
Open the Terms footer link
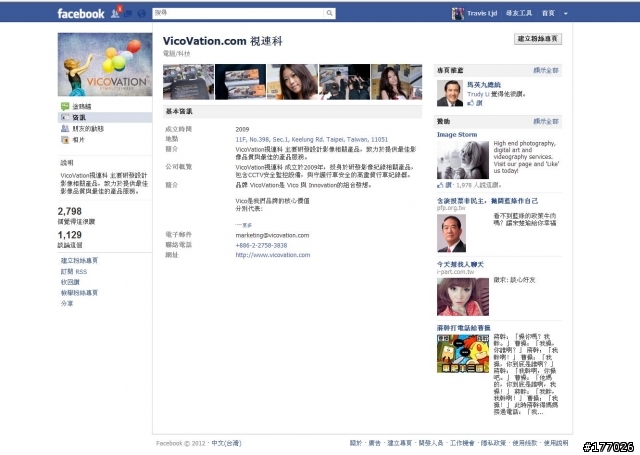click(x=524, y=443)
